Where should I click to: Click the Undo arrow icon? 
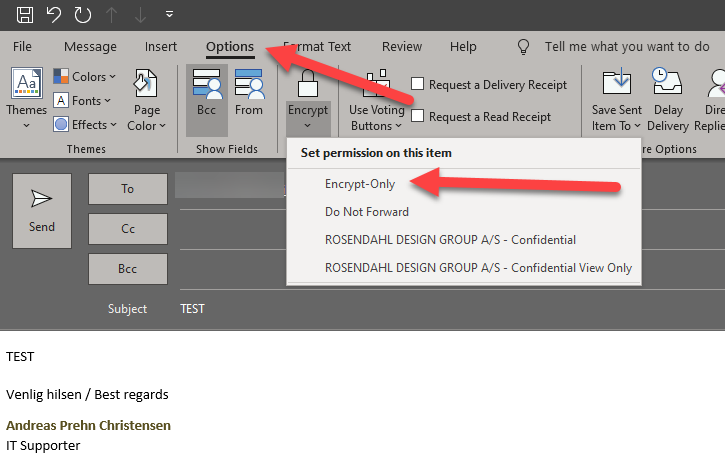[54, 15]
